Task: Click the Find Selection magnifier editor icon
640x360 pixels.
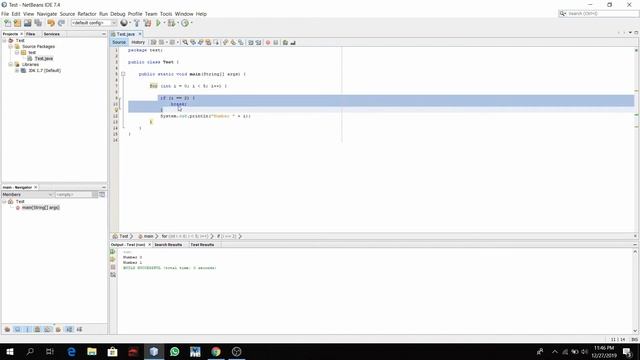Action: coord(185,42)
